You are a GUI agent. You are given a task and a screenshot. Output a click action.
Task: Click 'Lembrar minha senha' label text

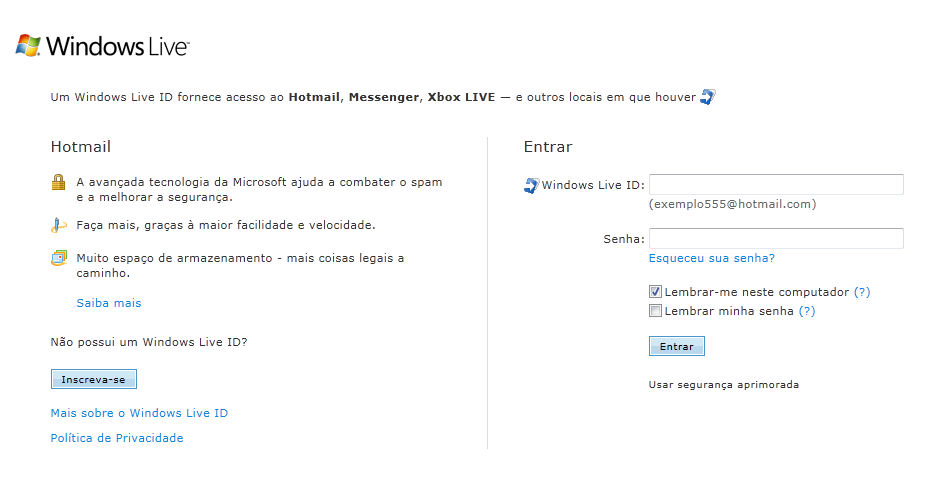(729, 311)
